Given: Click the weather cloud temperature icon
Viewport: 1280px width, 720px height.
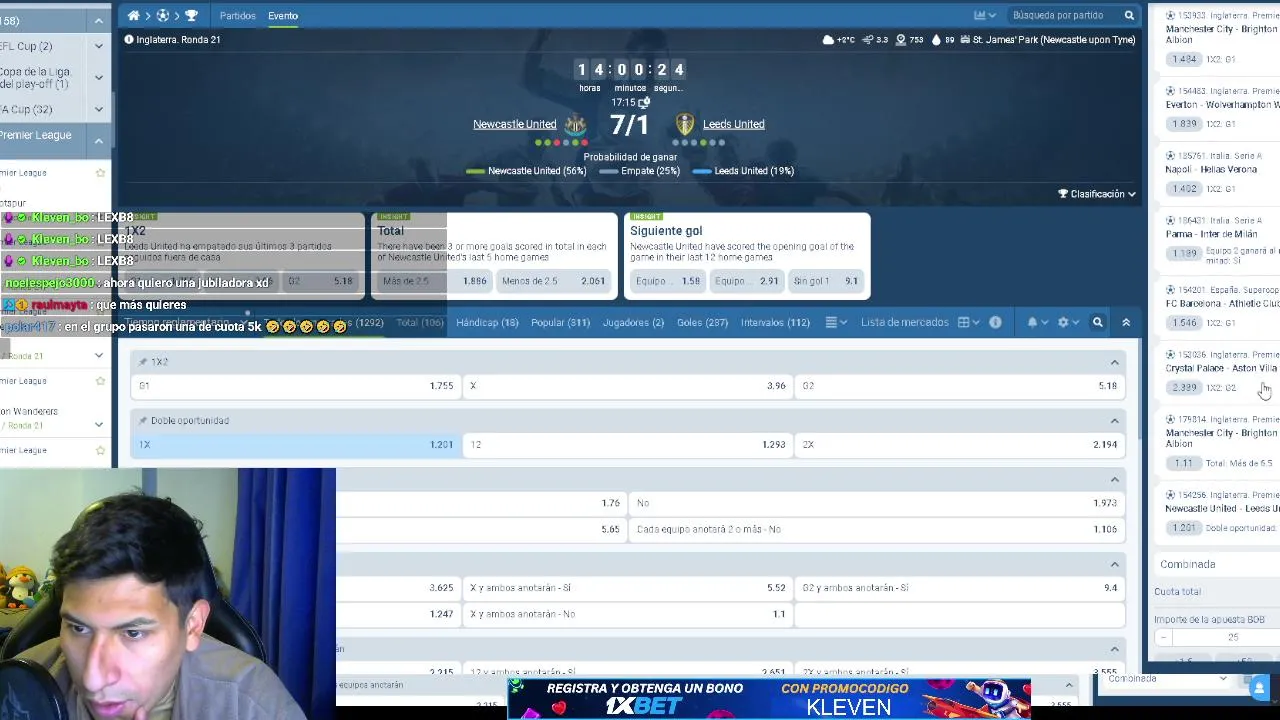Looking at the screenshot, I should [x=828, y=40].
